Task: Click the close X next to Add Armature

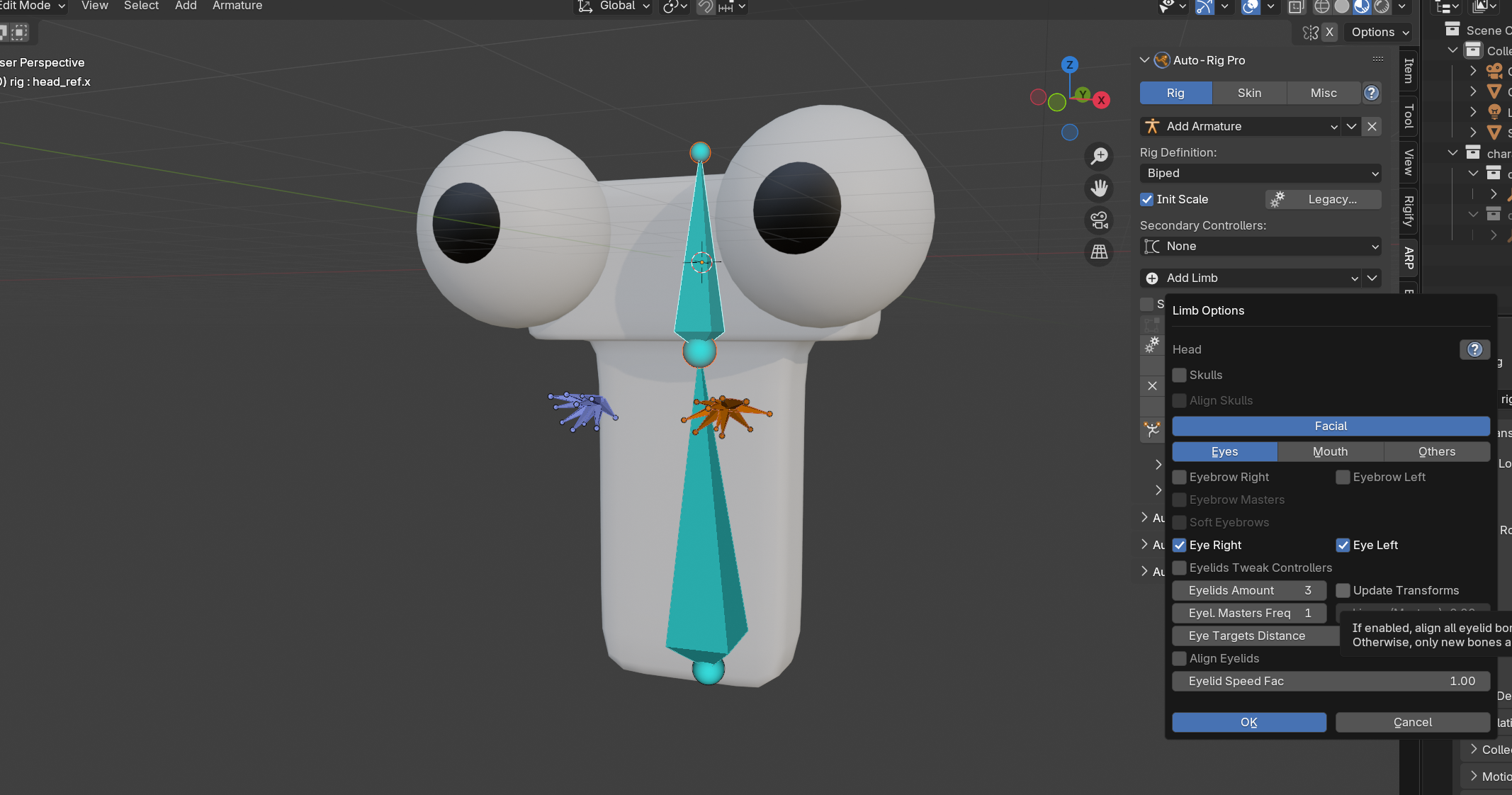Action: coord(1372,126)
